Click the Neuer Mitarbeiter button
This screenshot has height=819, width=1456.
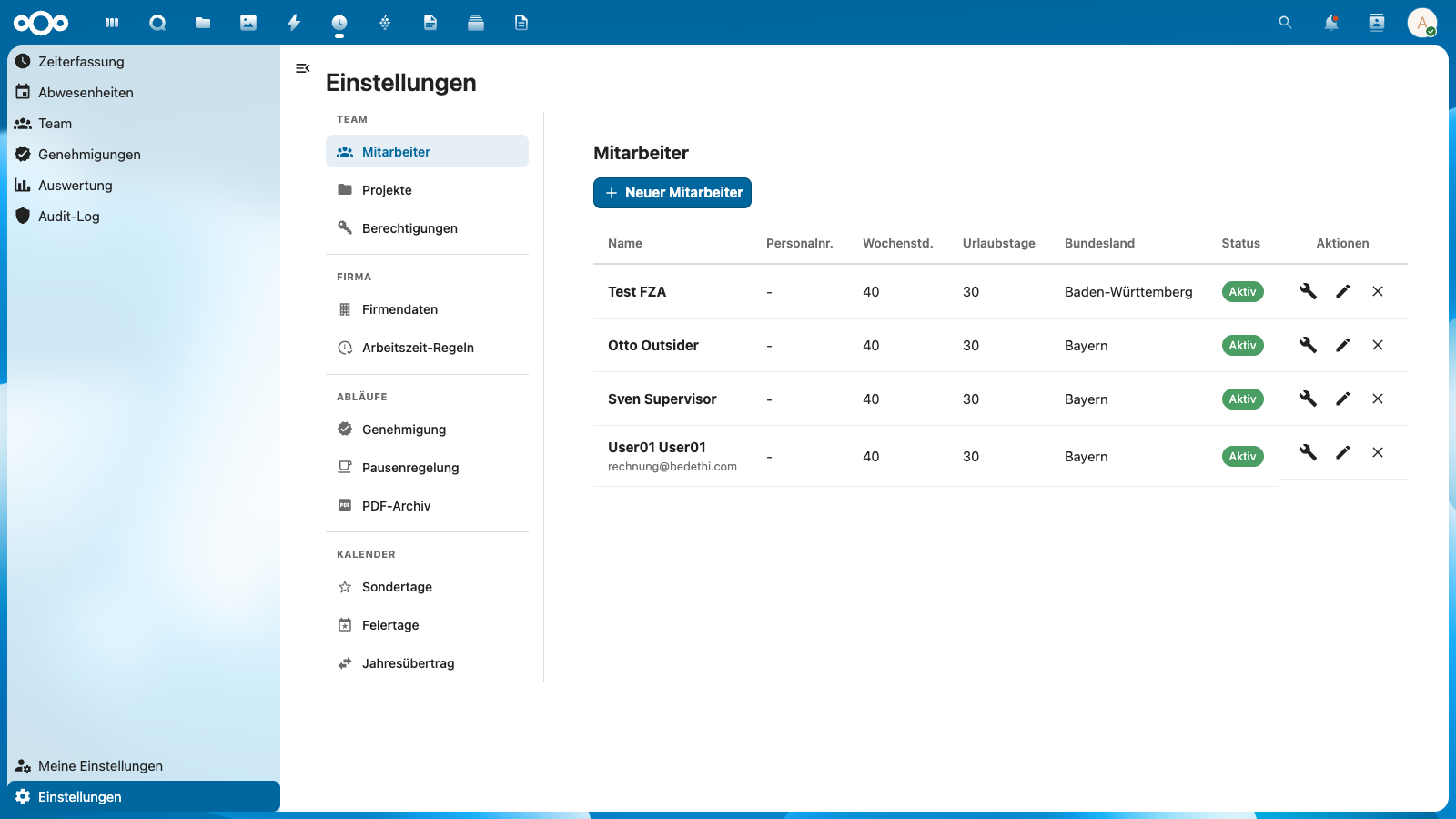672,193
